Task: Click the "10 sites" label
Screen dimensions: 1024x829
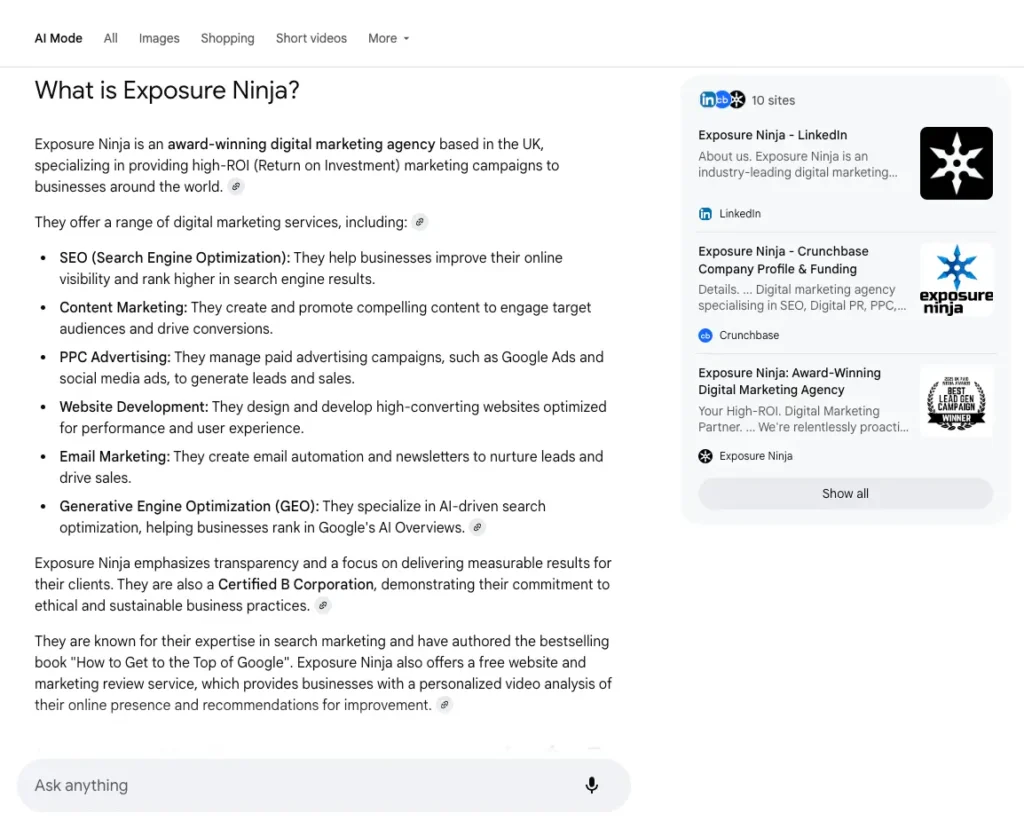Action: [x=773, y=100]
